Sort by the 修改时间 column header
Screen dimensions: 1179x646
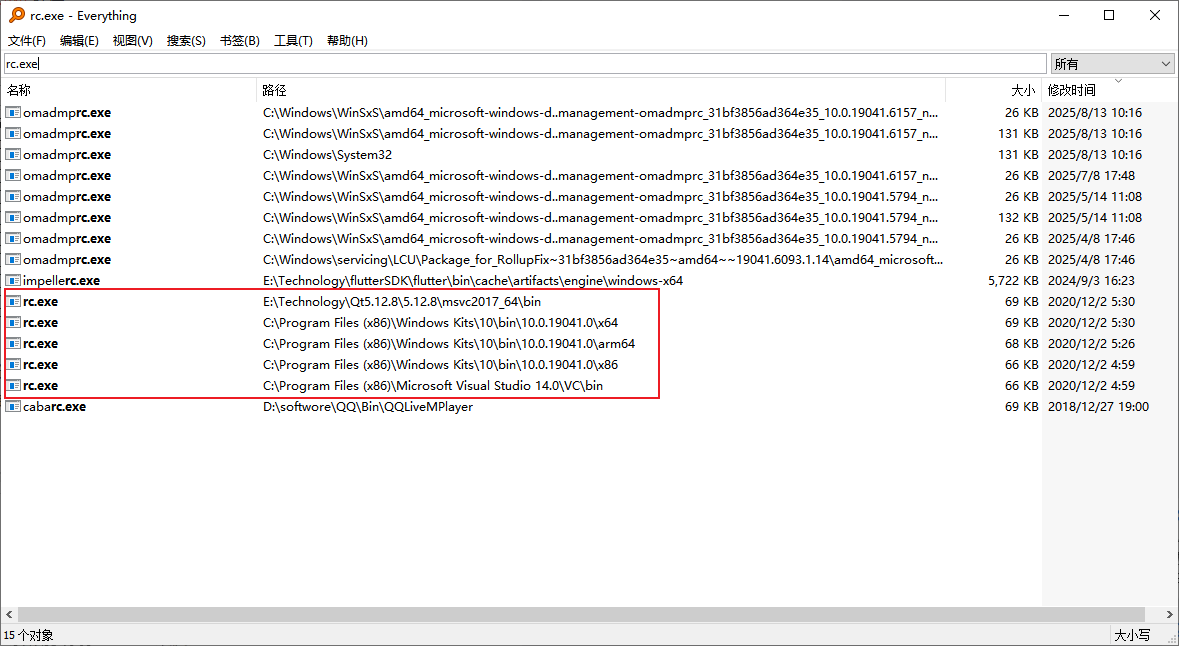pyautogui.click(x=1110, y=90)
